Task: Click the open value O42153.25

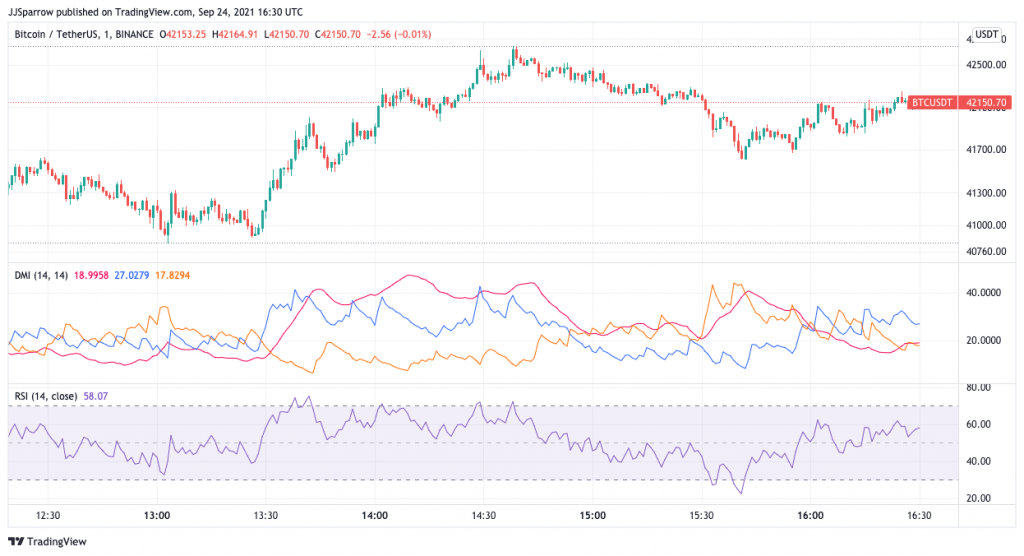Action: 182,35
